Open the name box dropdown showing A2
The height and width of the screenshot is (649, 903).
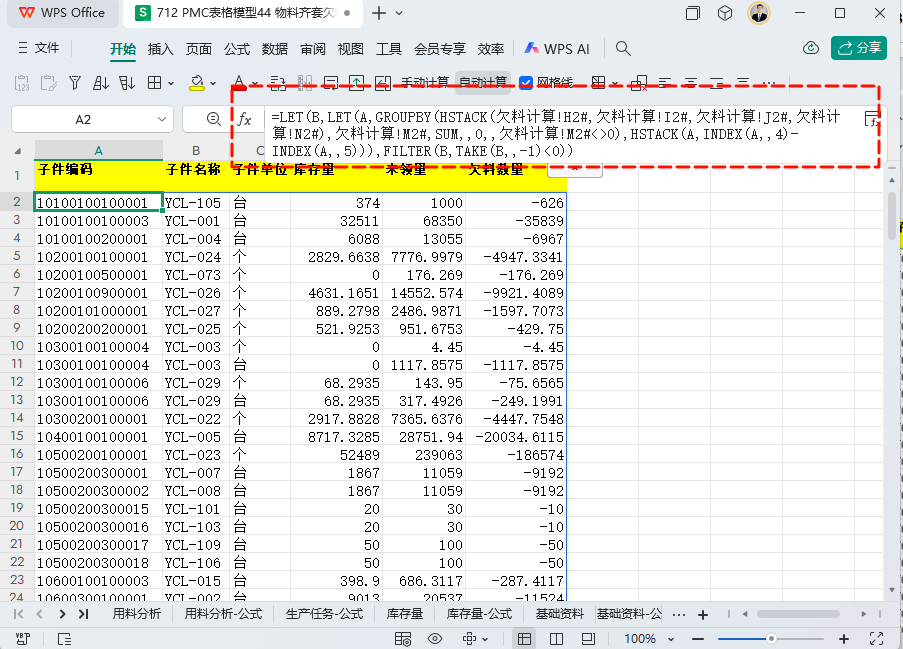[x=162, y=119]
